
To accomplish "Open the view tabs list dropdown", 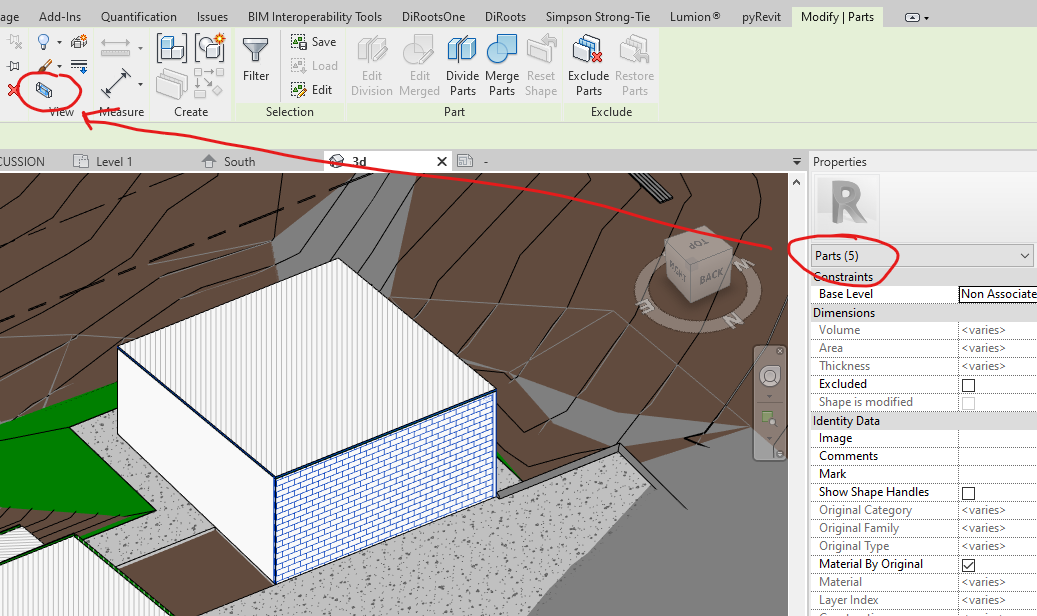I will pos(796,161).
